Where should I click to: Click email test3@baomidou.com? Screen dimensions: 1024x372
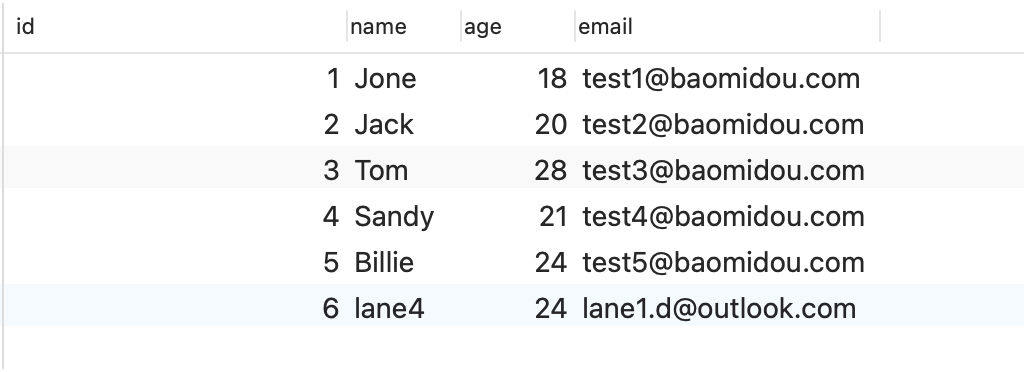723,170
